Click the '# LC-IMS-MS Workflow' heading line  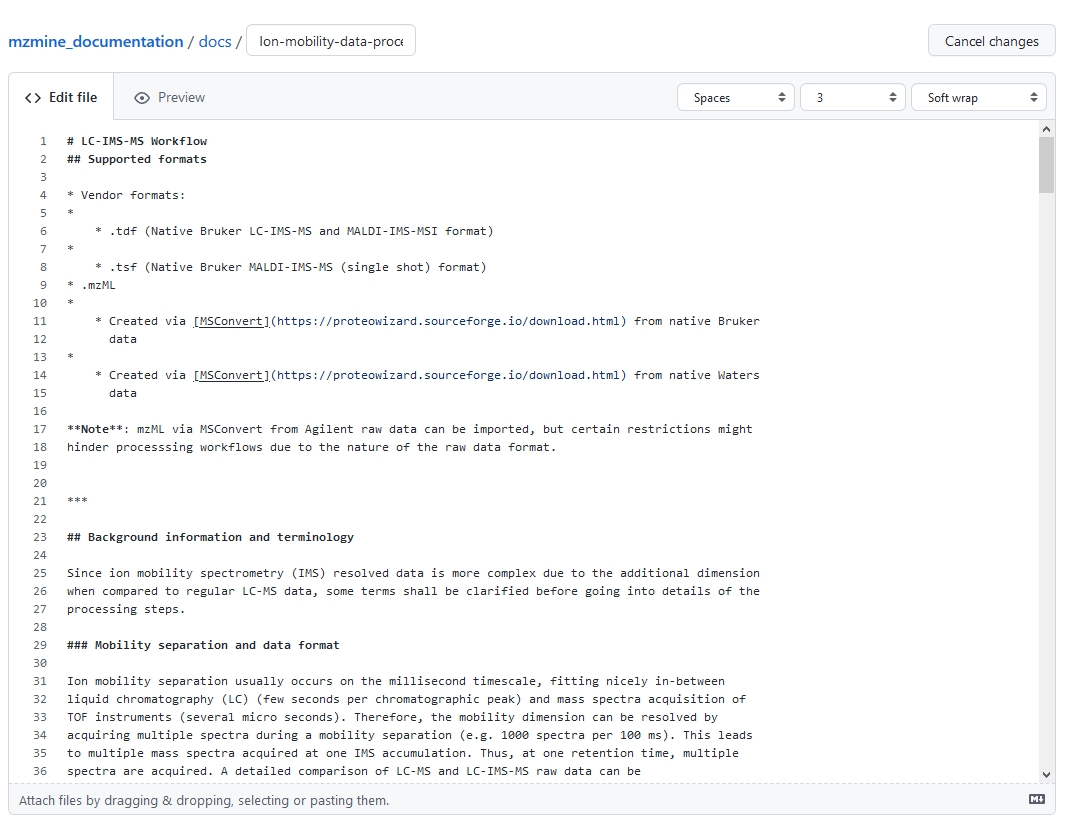137,141
